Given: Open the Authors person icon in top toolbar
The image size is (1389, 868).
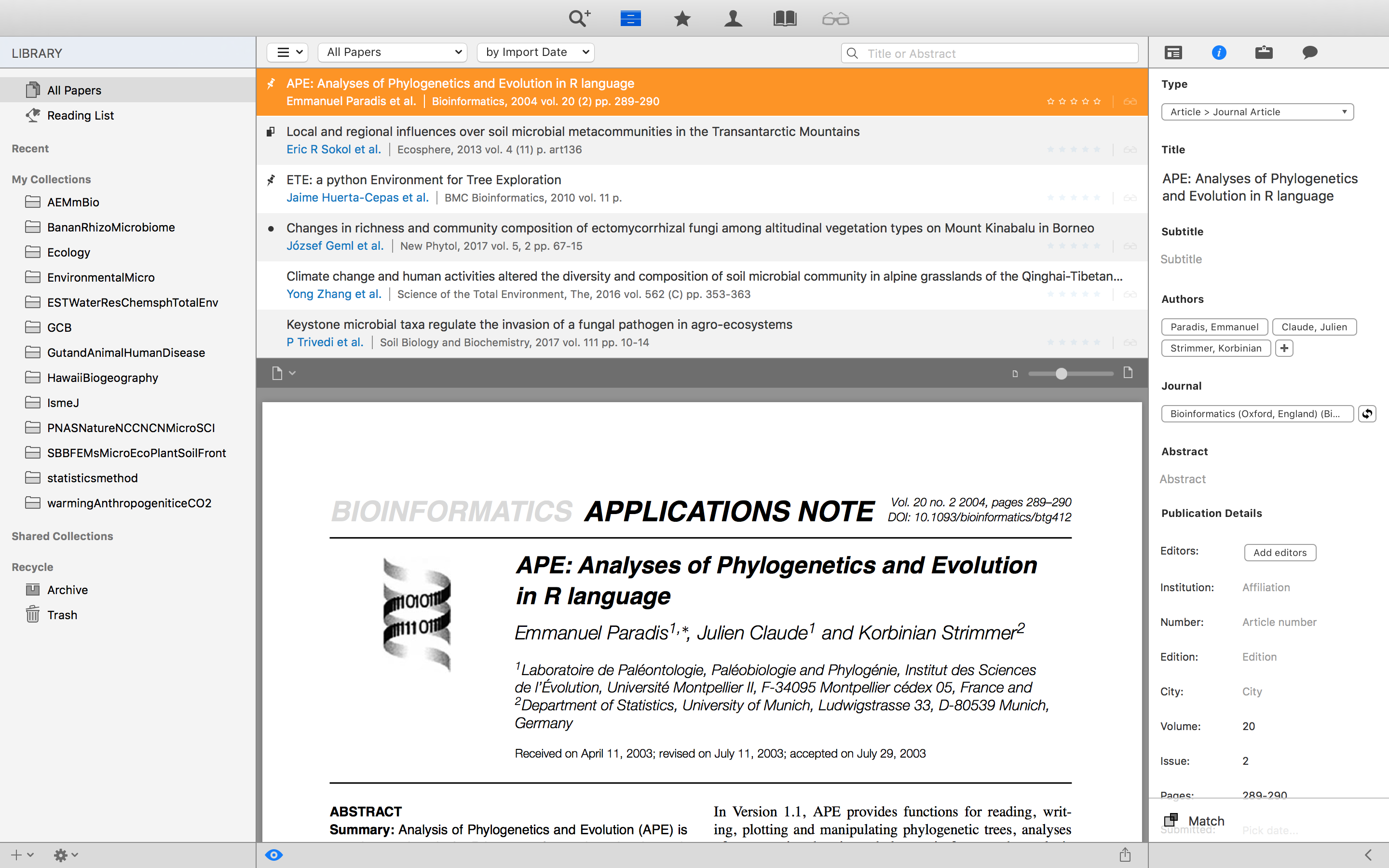Looking at the screenshot, I should [733, 18].
